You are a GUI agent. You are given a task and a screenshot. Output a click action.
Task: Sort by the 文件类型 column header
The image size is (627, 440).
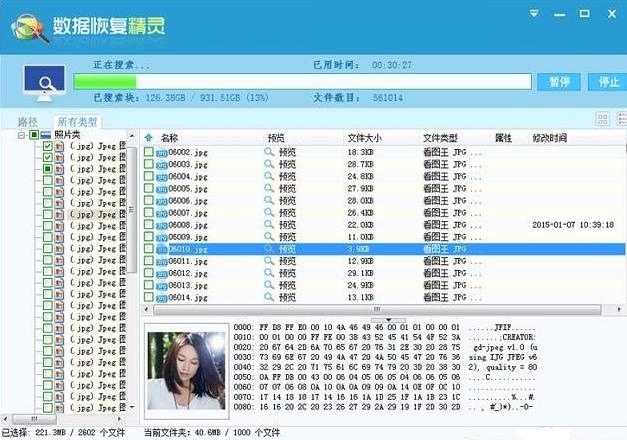[x=440, y=138]
